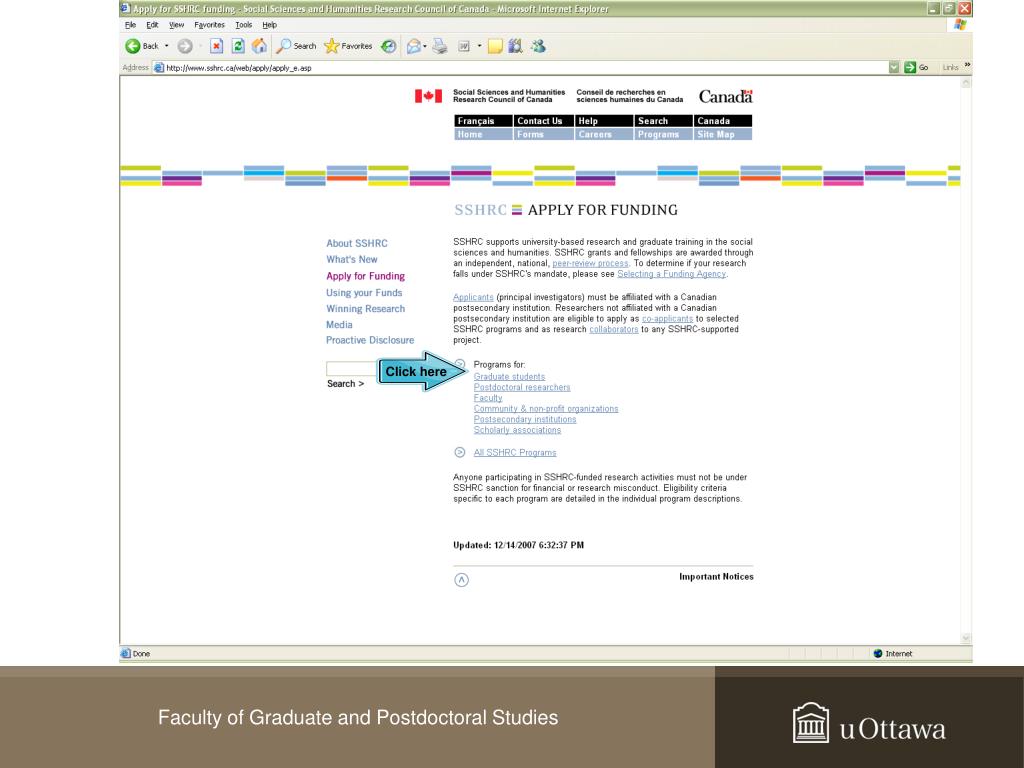Viewport: 1024px width, 768px height.
Task: Open the peer-review process link
Action: (x=590, y=263)
